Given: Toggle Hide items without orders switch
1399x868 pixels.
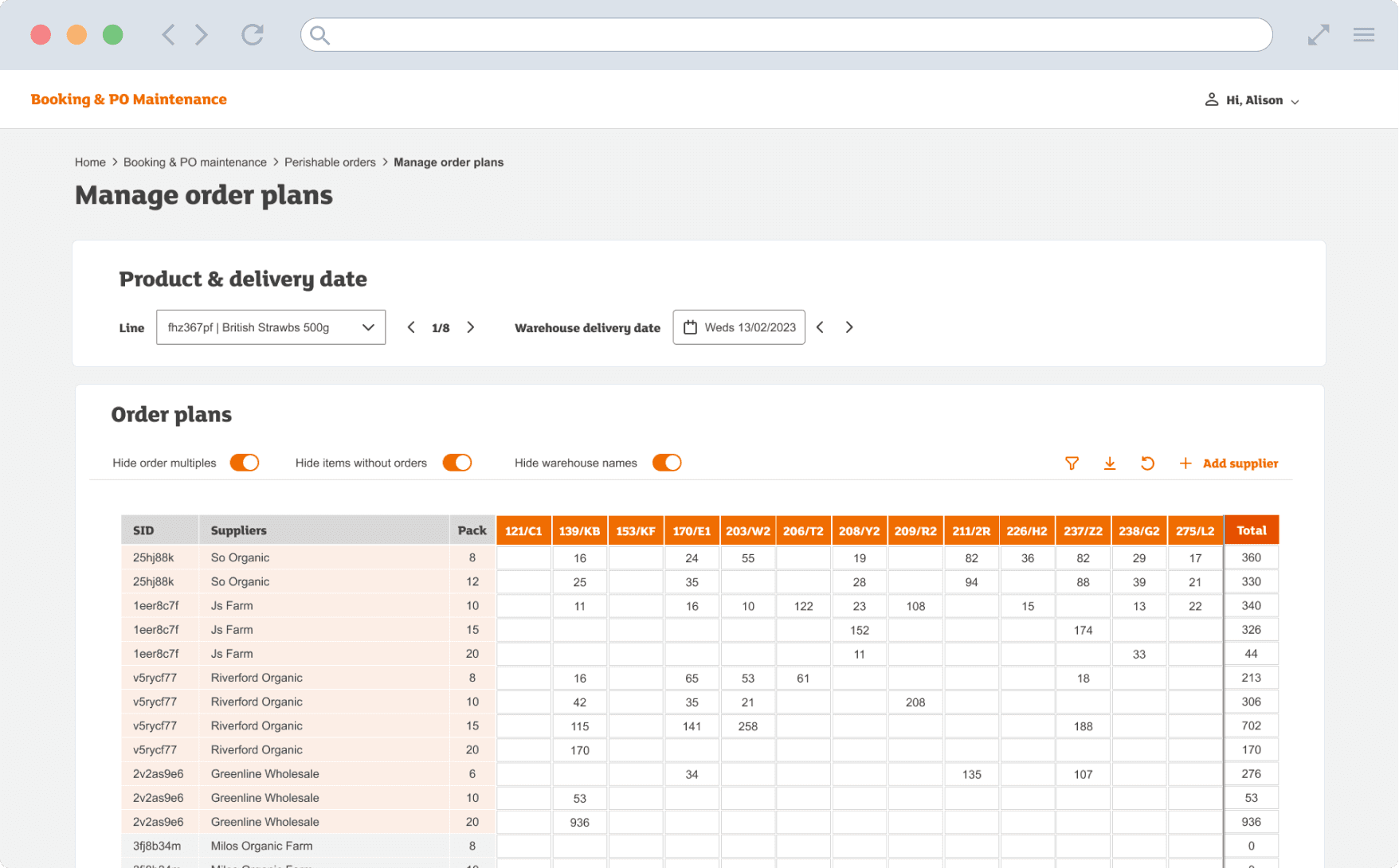Looking at the screenshot, I should [457, 463].
